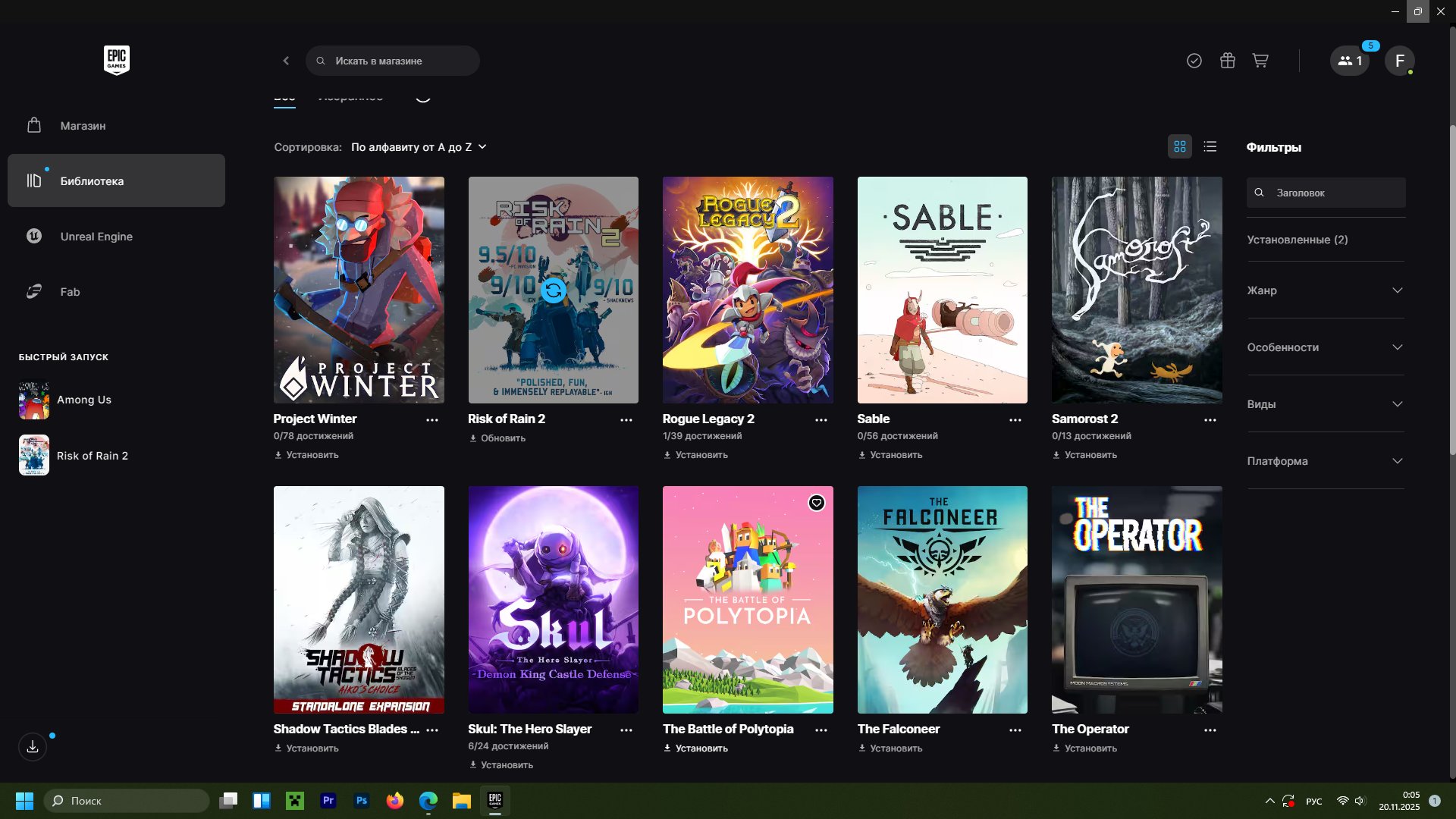Image resolution: width=1456 pixels, height=819 pixels.
Task: Open the shopping cart icon
Action: [1260, 61]
